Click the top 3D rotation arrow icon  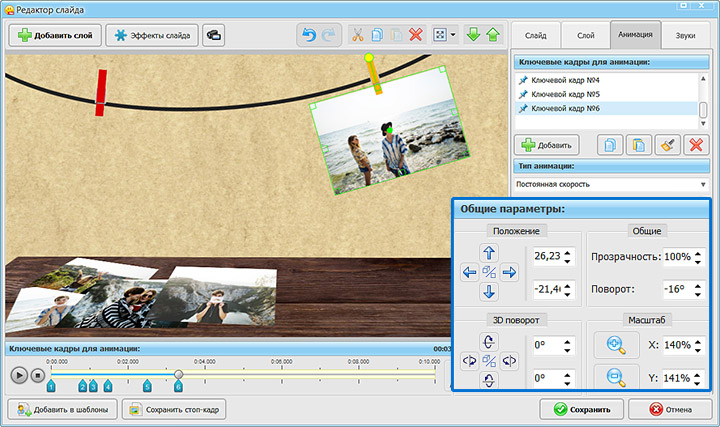[x=489, y=342]
